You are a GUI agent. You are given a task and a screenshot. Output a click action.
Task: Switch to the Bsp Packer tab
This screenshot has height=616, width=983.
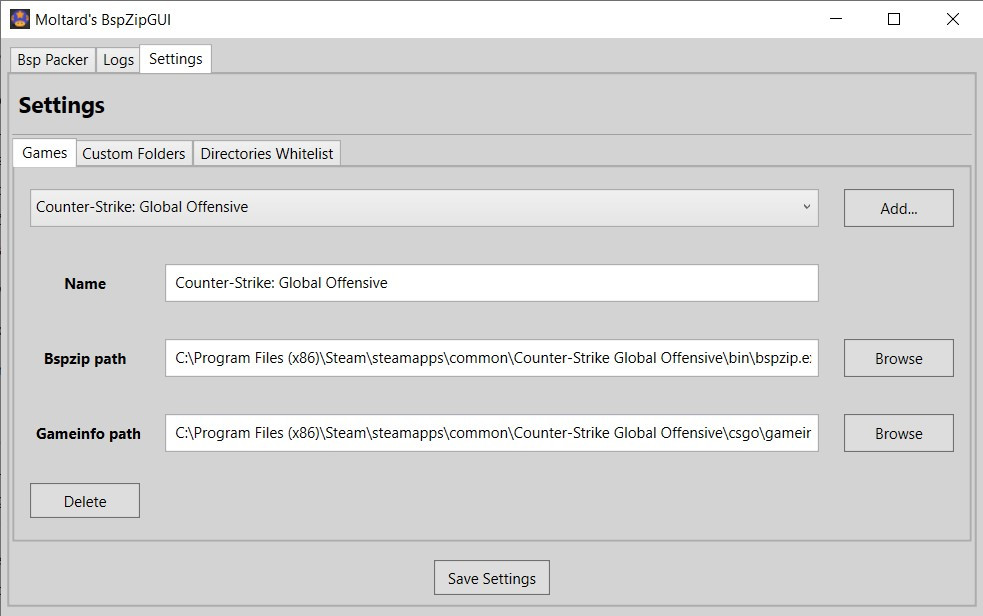click(52, 60)
